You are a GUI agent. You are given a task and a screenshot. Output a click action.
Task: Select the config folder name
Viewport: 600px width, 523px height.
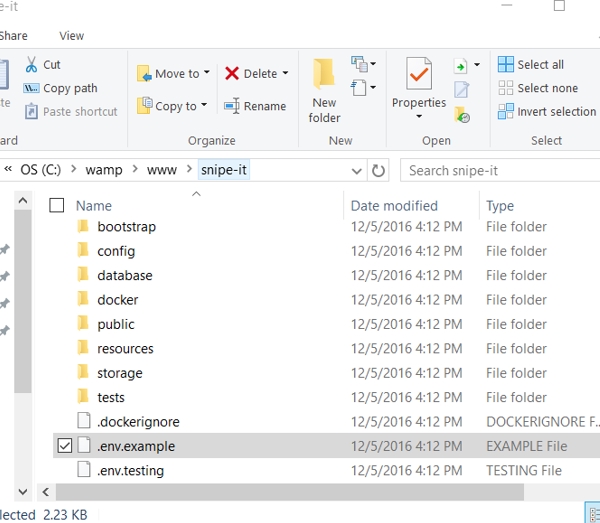tap(116, 251)
